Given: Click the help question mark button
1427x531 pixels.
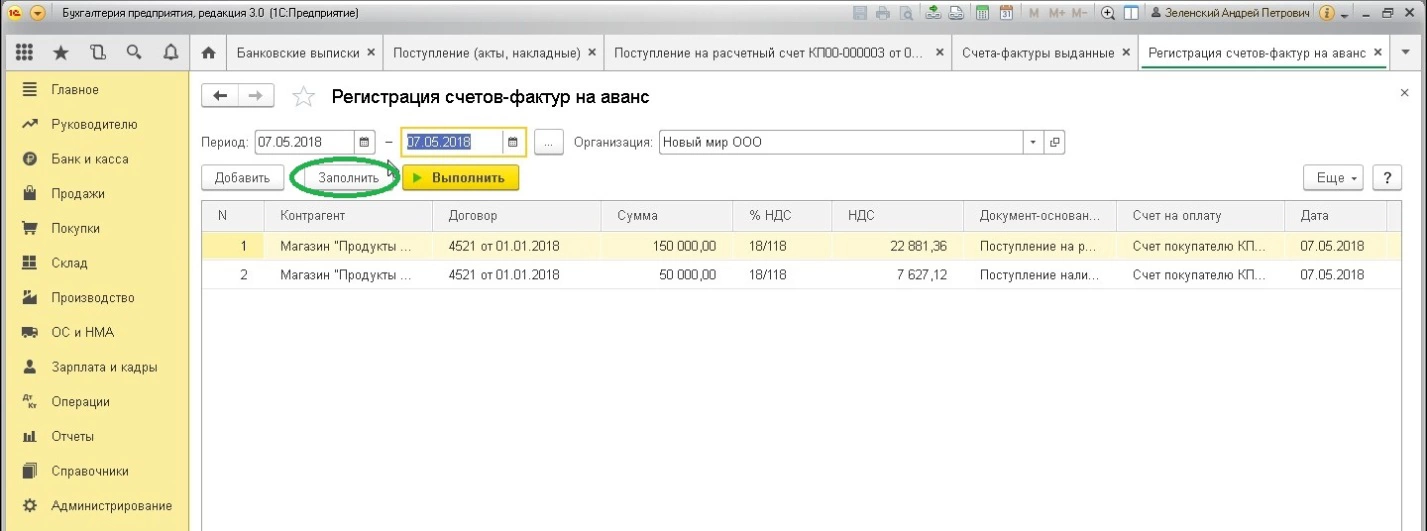Looking at the screenshot, I should pos(1386,178).
